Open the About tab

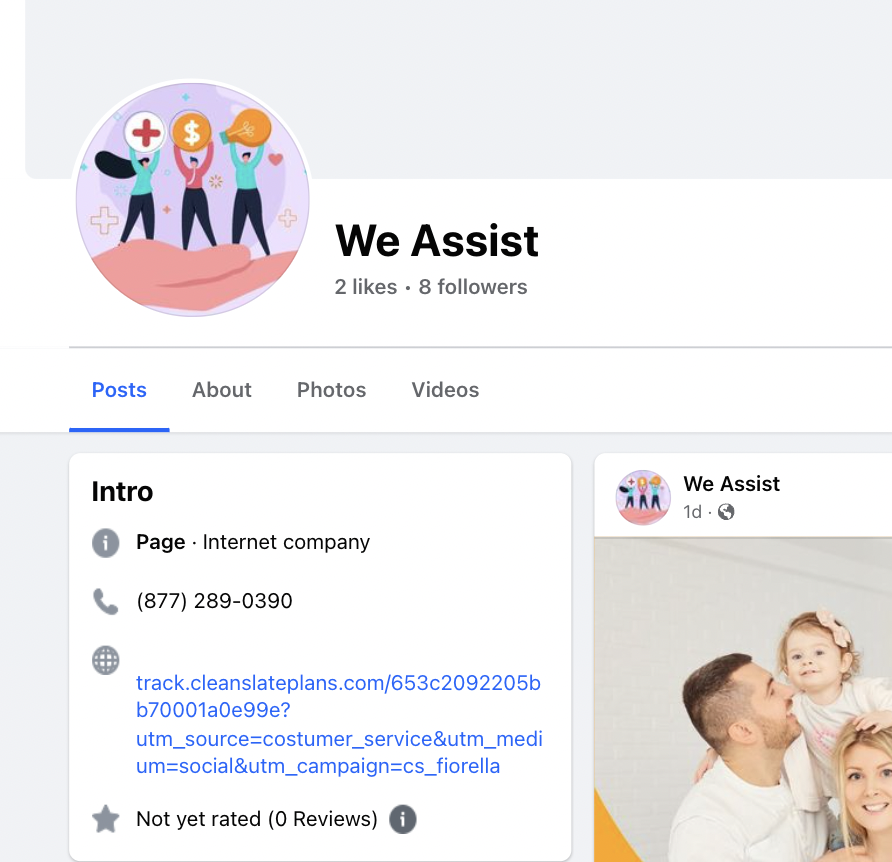click(x=221, y=390)
